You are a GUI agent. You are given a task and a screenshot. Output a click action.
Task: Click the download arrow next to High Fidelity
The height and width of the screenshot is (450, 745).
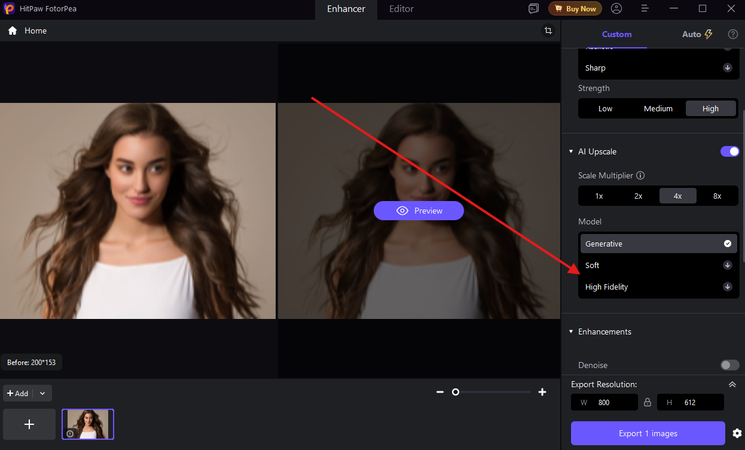click(x=727, y=287)
